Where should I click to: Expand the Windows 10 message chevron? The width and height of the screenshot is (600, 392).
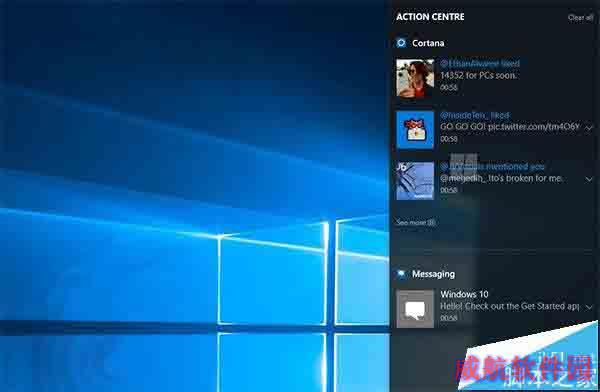(x=589, y=307)
